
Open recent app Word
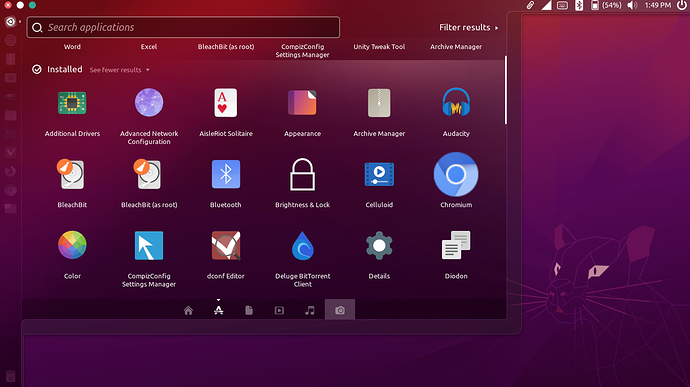click(72, 47)
